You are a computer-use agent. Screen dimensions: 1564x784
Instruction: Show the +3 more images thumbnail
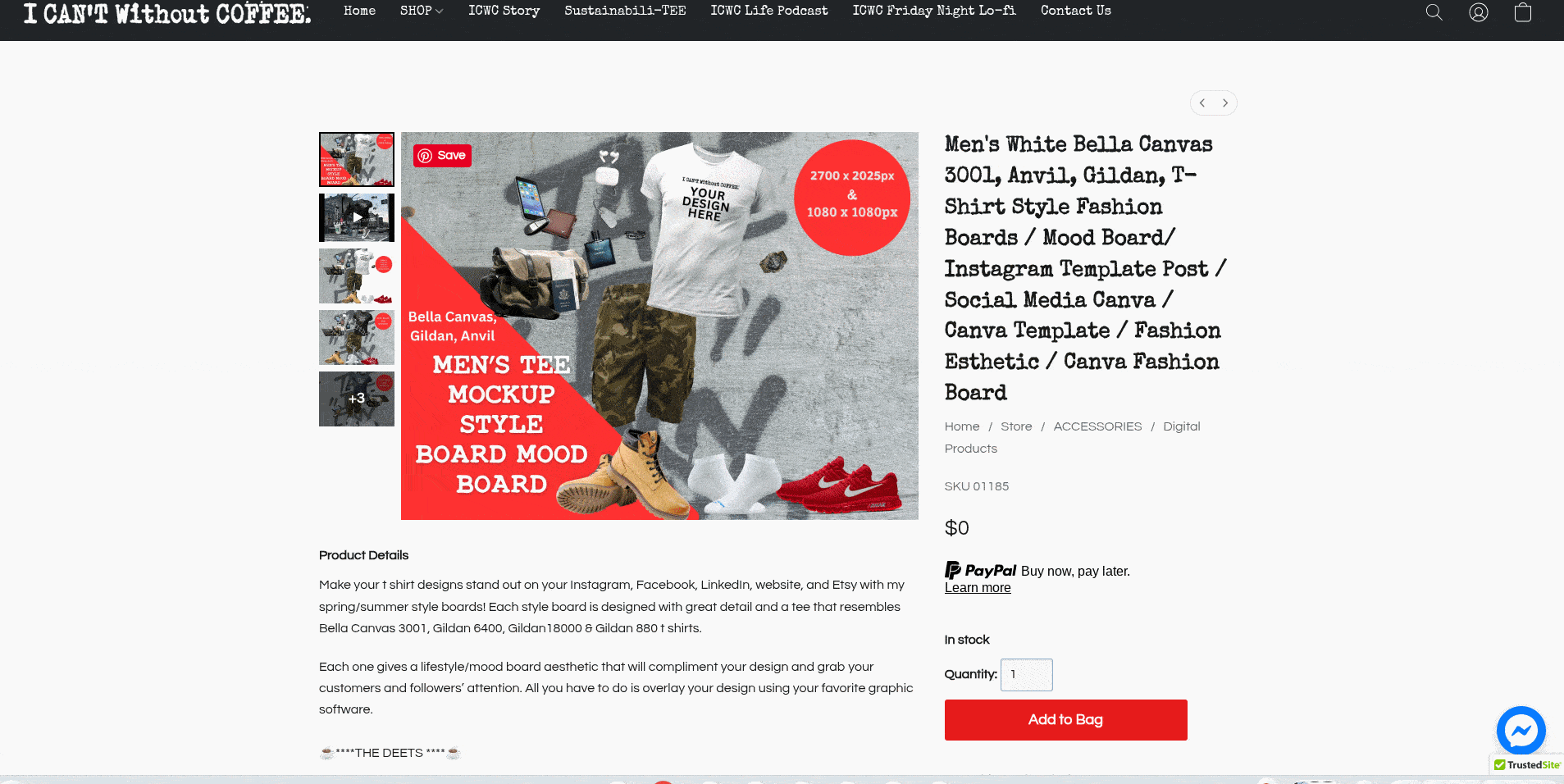pos(357,399)
